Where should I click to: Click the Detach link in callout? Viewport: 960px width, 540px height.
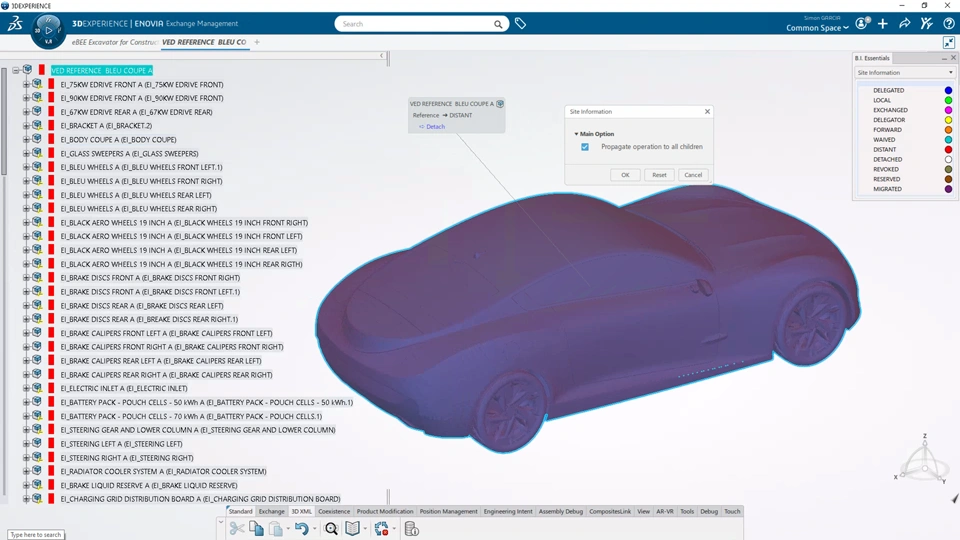pyautogui.click(x=435, y=127)
